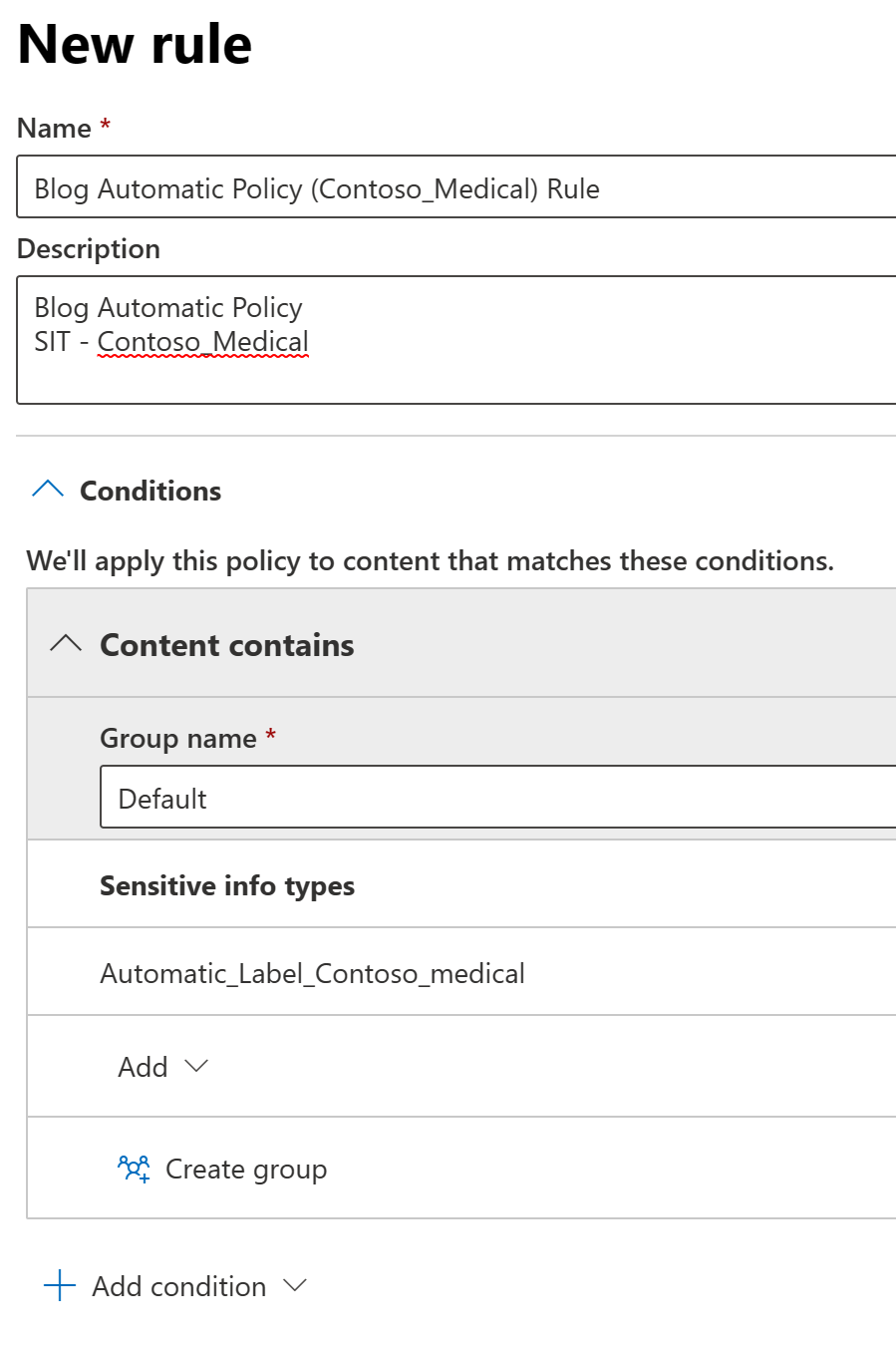Screen dimensions: 896x1346
Task: Collapse the Conditions section chevron
Action: click(48, 489)
